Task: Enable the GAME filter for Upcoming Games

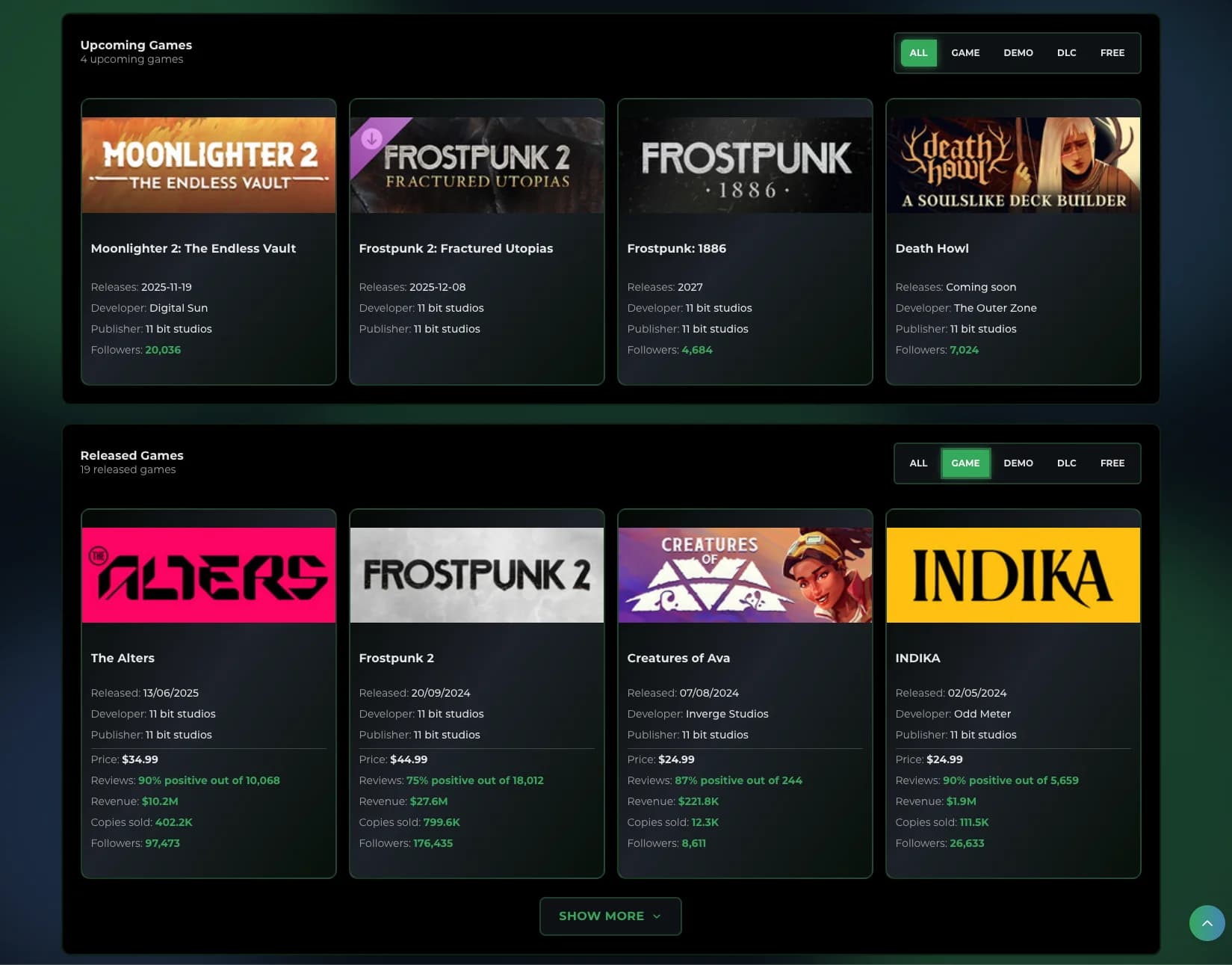Action: (x=965, y=52)
